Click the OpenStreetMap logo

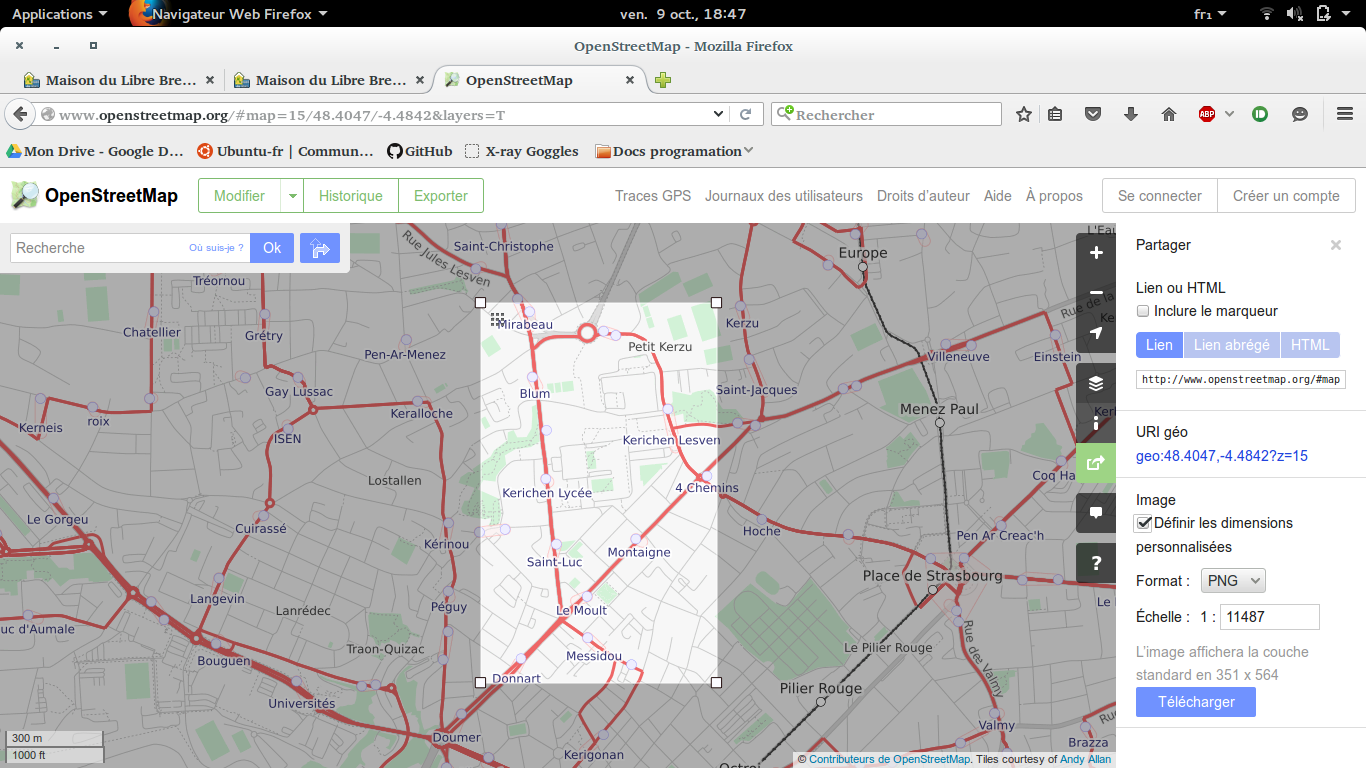click(x=94, y=195)
